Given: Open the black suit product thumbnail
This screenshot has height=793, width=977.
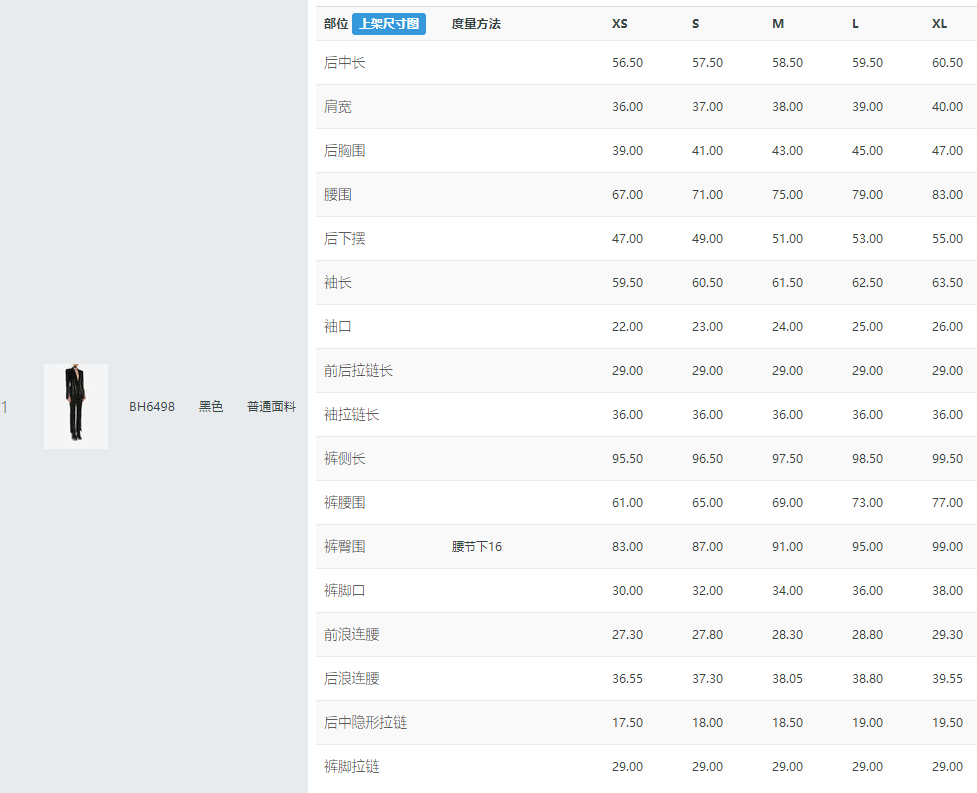Looking at the screenshot, I should pos(76,406).
